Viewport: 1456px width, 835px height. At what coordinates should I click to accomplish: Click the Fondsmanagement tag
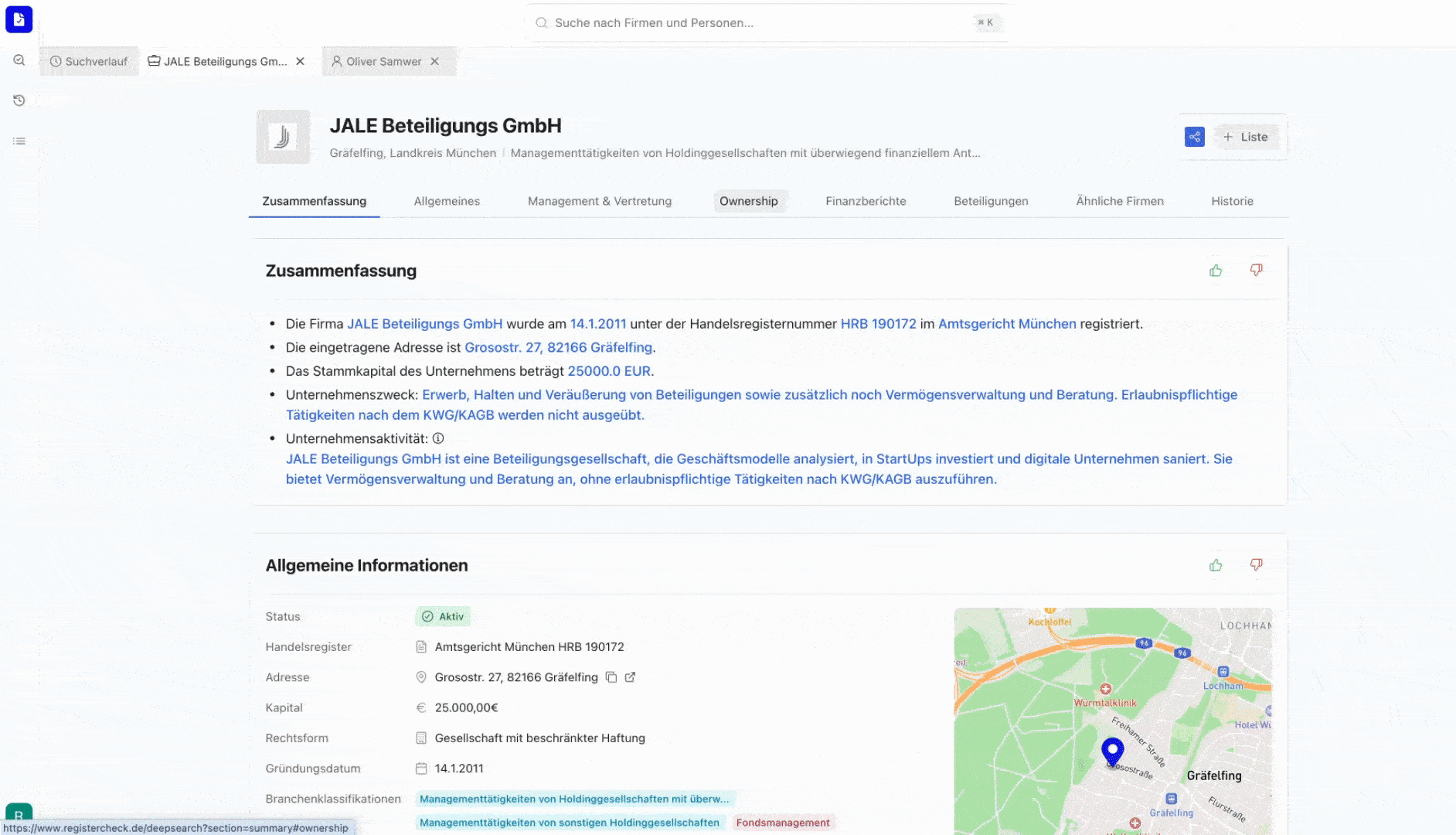coord(783,823)
